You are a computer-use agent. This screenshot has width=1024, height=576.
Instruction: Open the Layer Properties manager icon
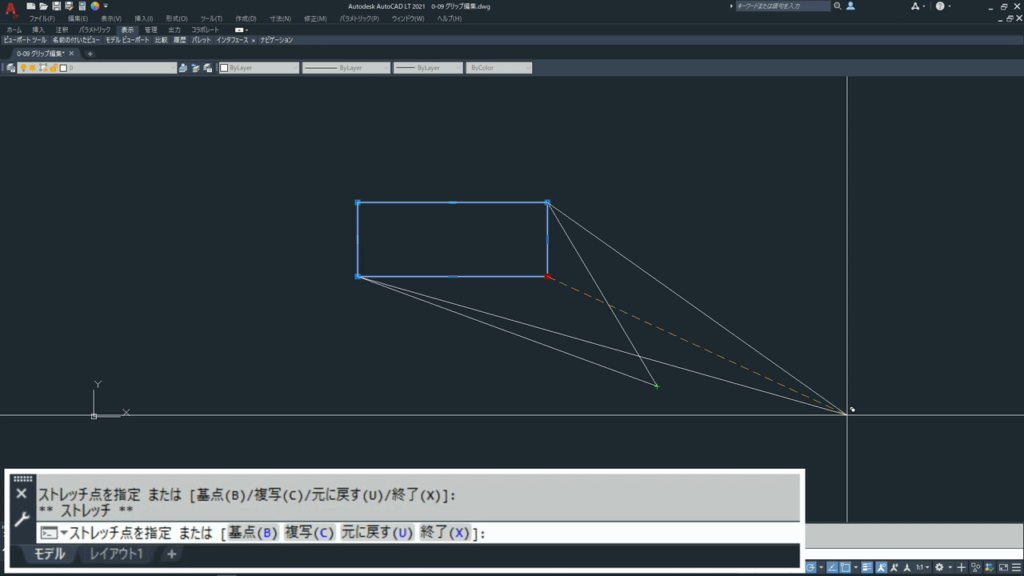click(x=11, y=68)
